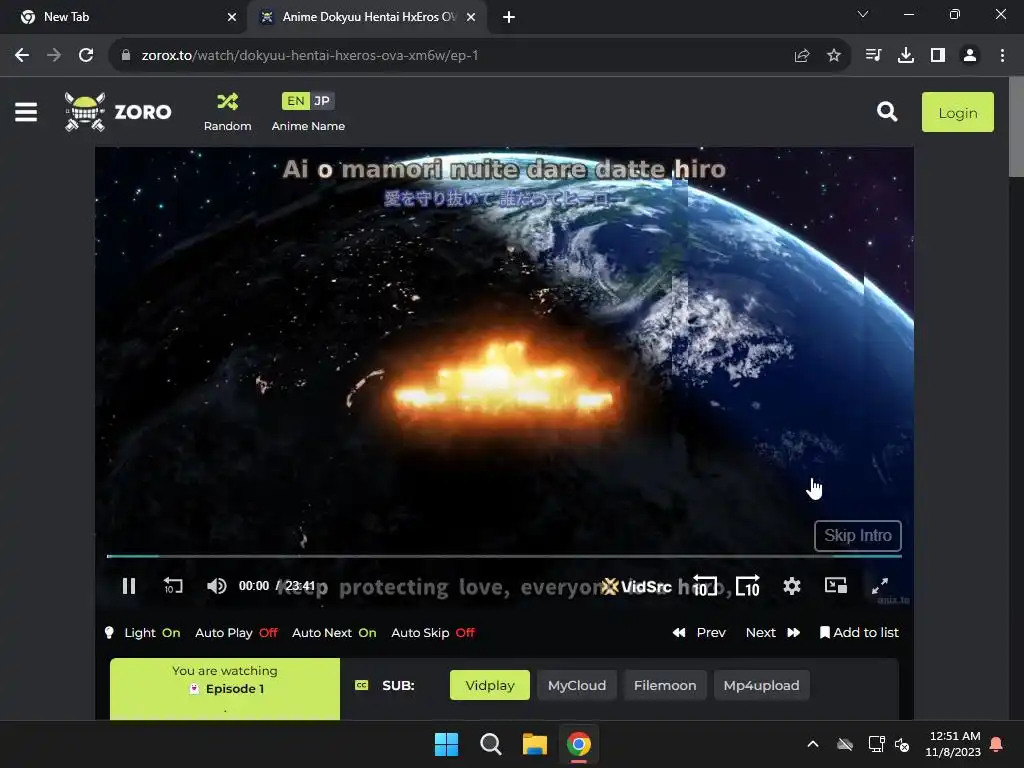This screenshot has height=768, width=1024.
Task: Close the Anime Dokyuu tab
Action: click(471, 17)
